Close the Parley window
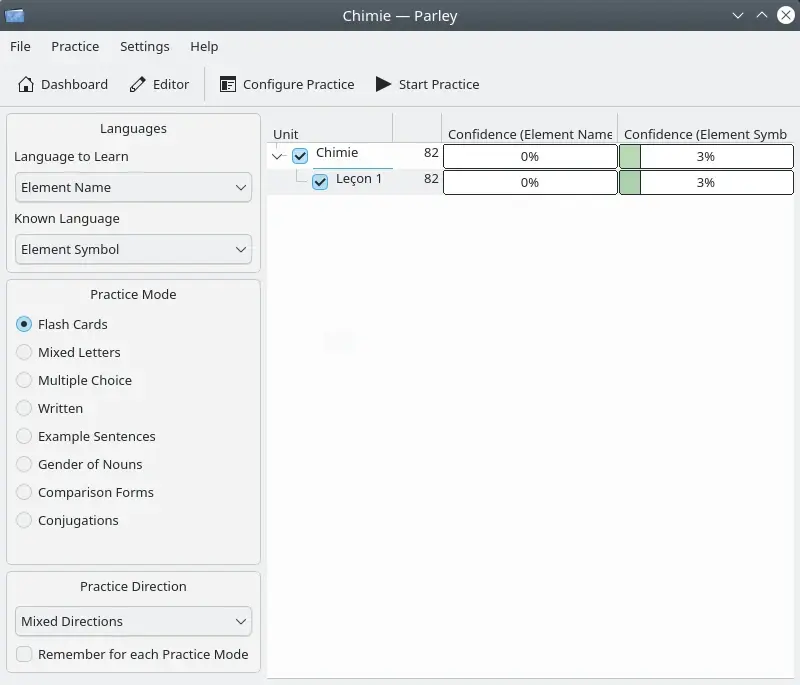 pos(786,15)
